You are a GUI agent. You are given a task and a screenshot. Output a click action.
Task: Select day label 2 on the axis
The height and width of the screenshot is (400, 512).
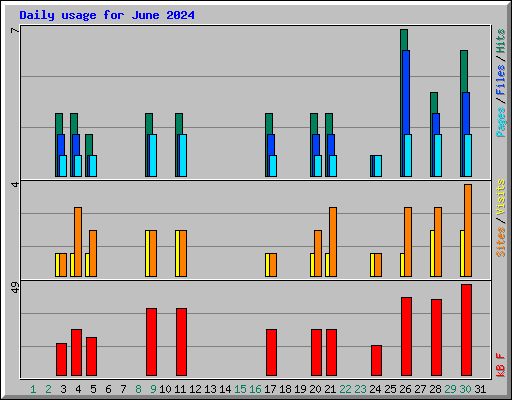click(x=48, y=389)
